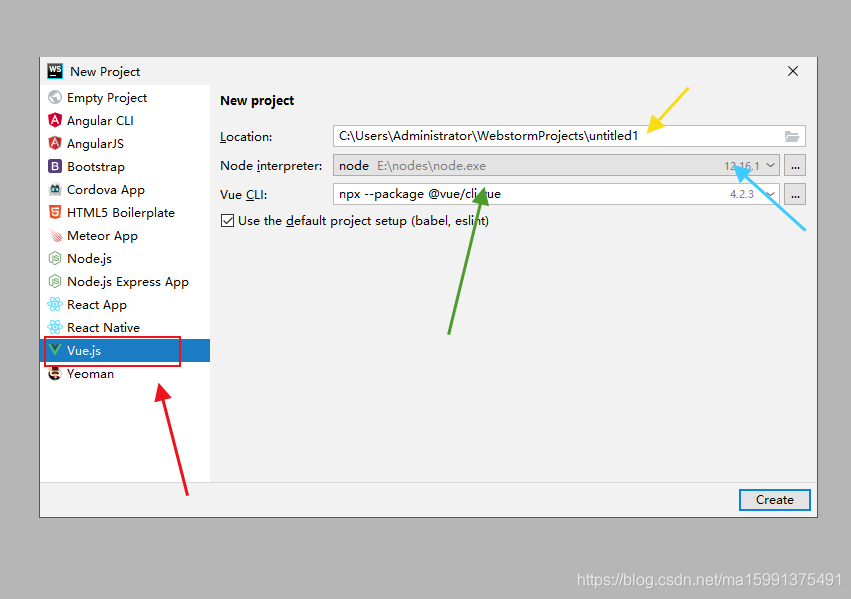Click the Empty Project globe icon
Viewport: 851px width, 599px height.
coord(55,97)
